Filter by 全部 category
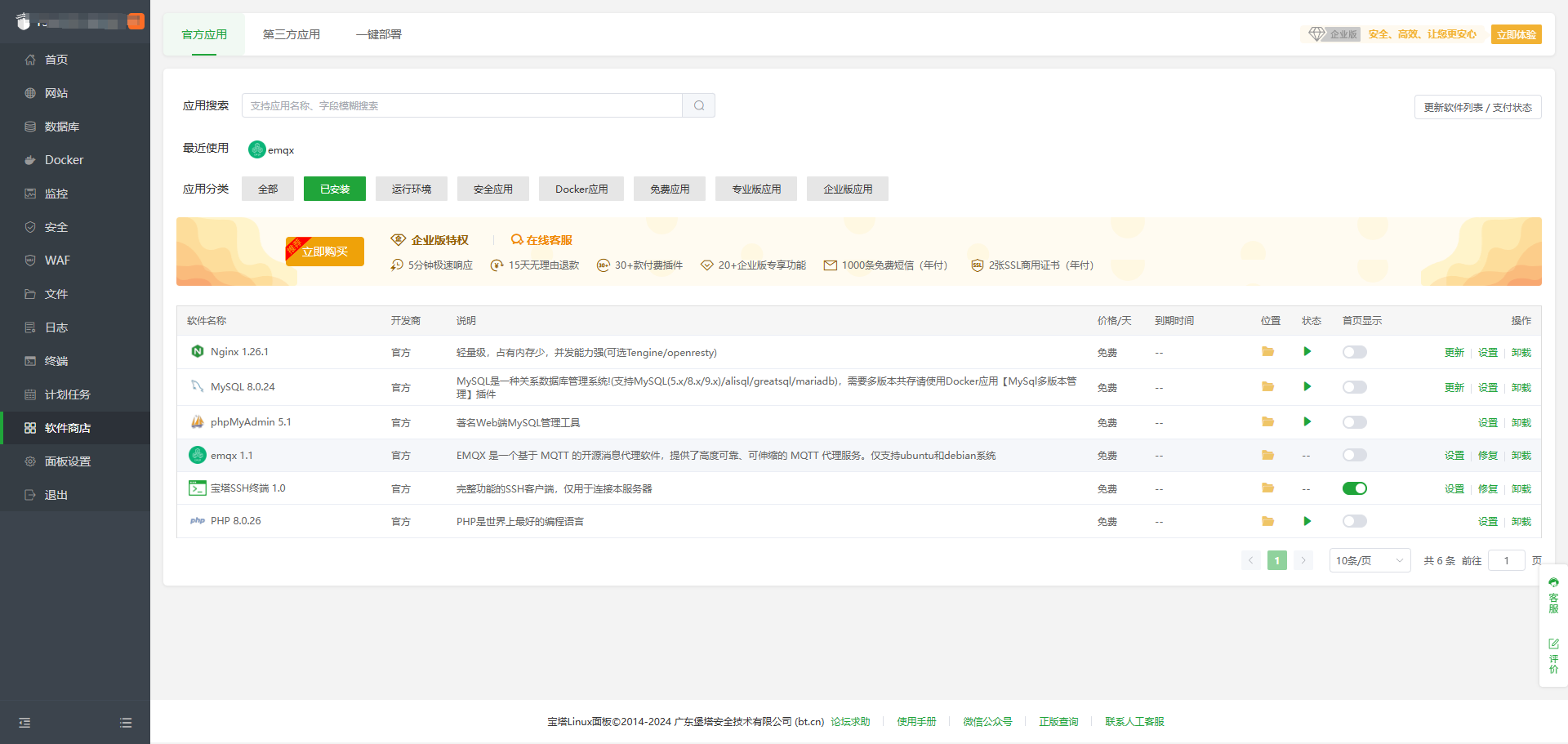Screen dimensions: 1568x744 point(268,189)
